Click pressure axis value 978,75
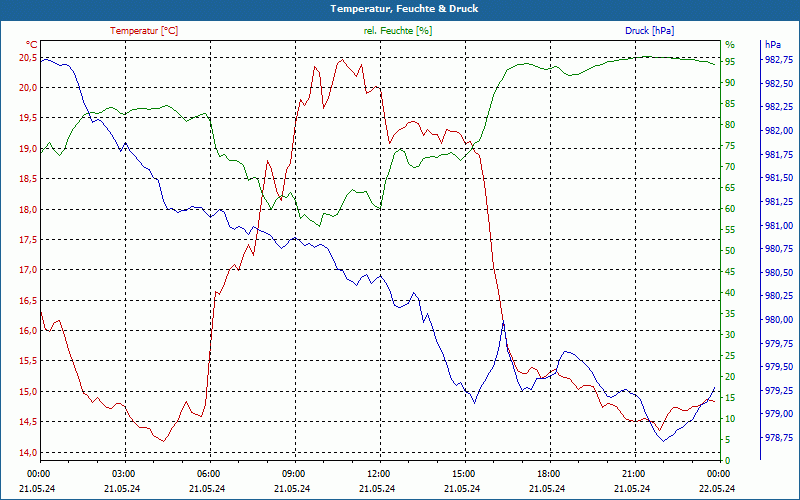Image resolution: width=800 pixels, height=500 pixels. tap(779, 438)
